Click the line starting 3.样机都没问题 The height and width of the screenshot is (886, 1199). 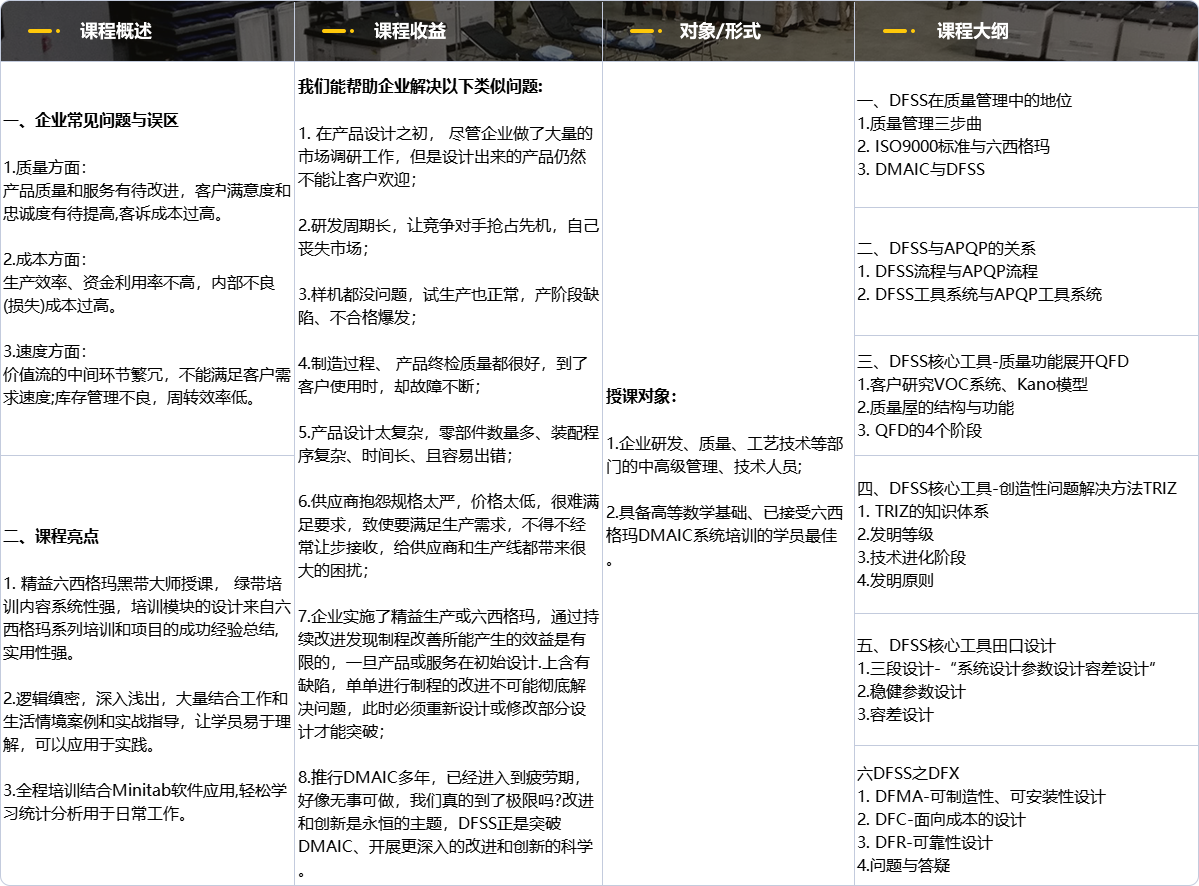point(448,294)
